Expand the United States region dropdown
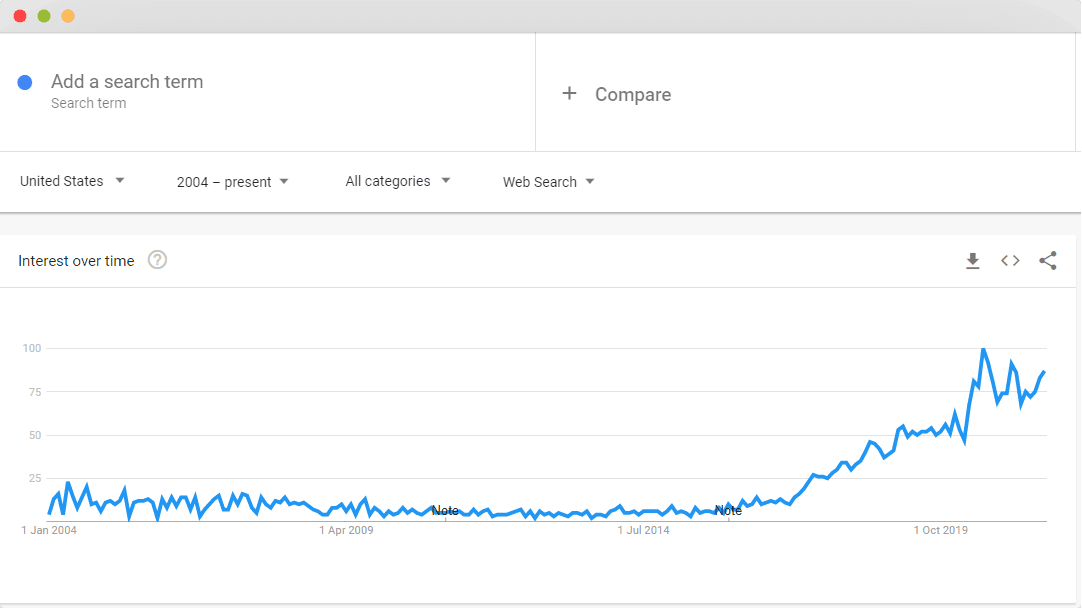 click(72, 181)
